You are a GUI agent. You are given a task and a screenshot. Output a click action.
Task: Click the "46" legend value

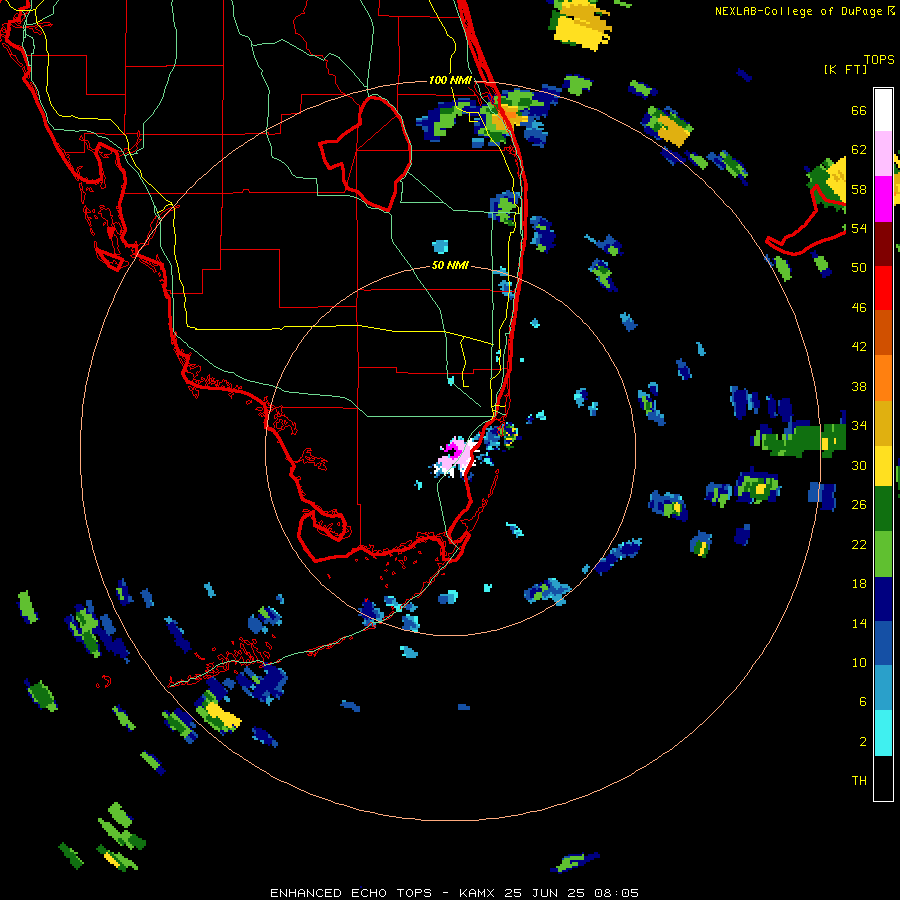[859, 308]
